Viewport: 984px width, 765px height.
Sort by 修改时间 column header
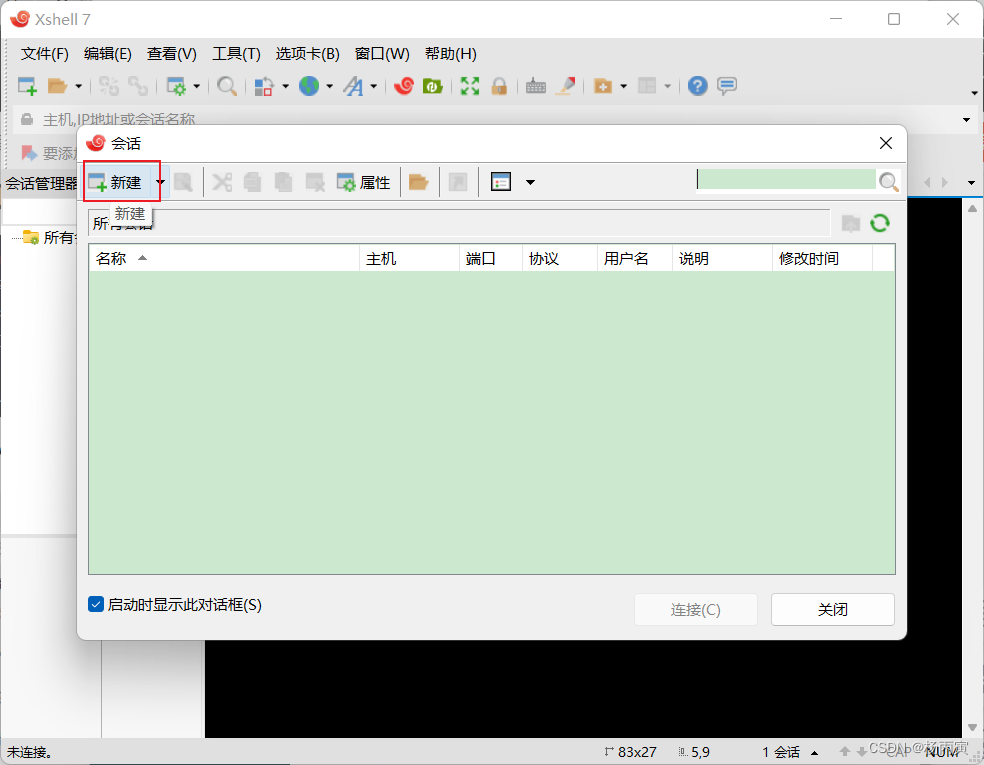pyautogui.click(x=822, y=259)
